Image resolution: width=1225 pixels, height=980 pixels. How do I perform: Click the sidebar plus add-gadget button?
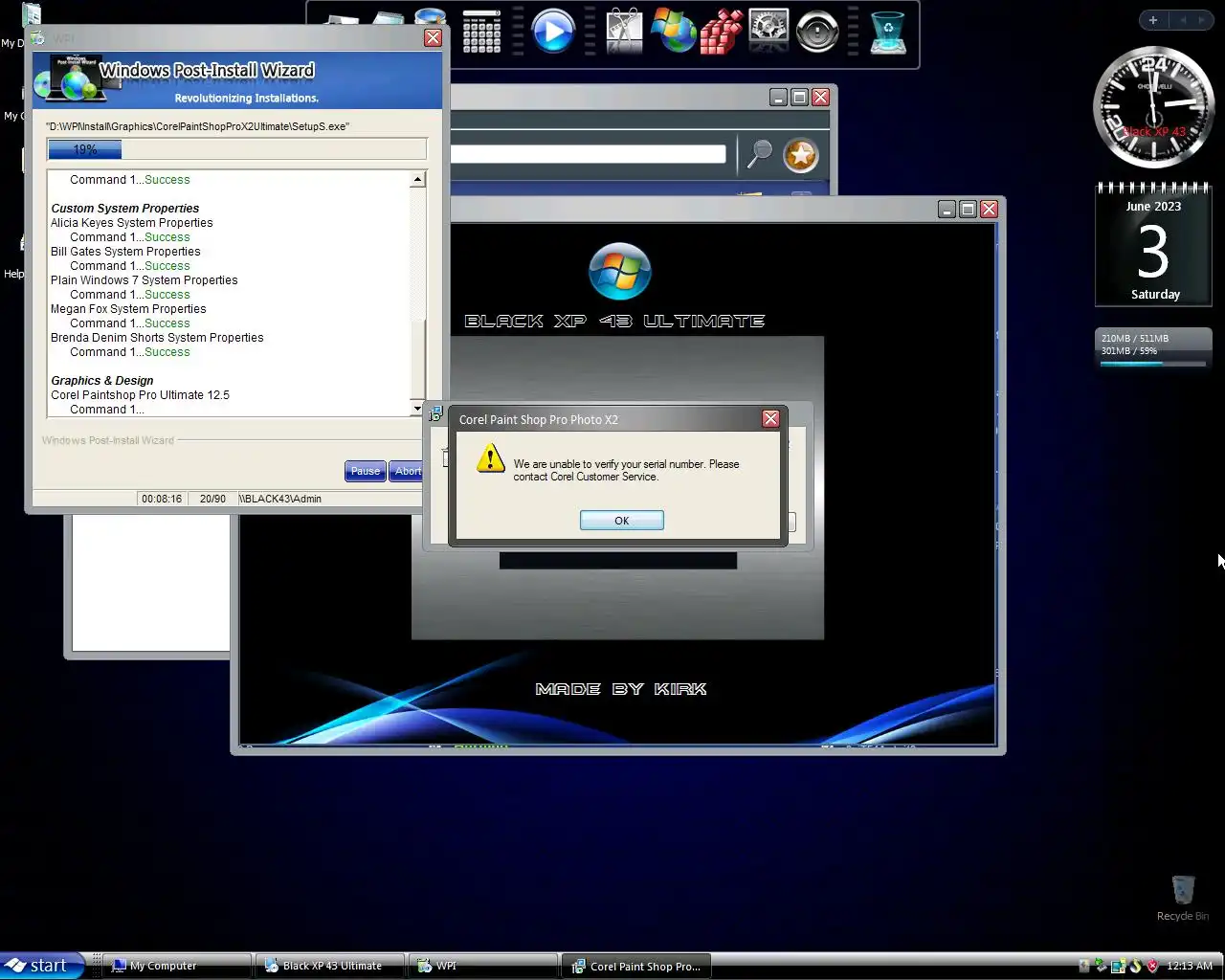[x=1153, y=20]
